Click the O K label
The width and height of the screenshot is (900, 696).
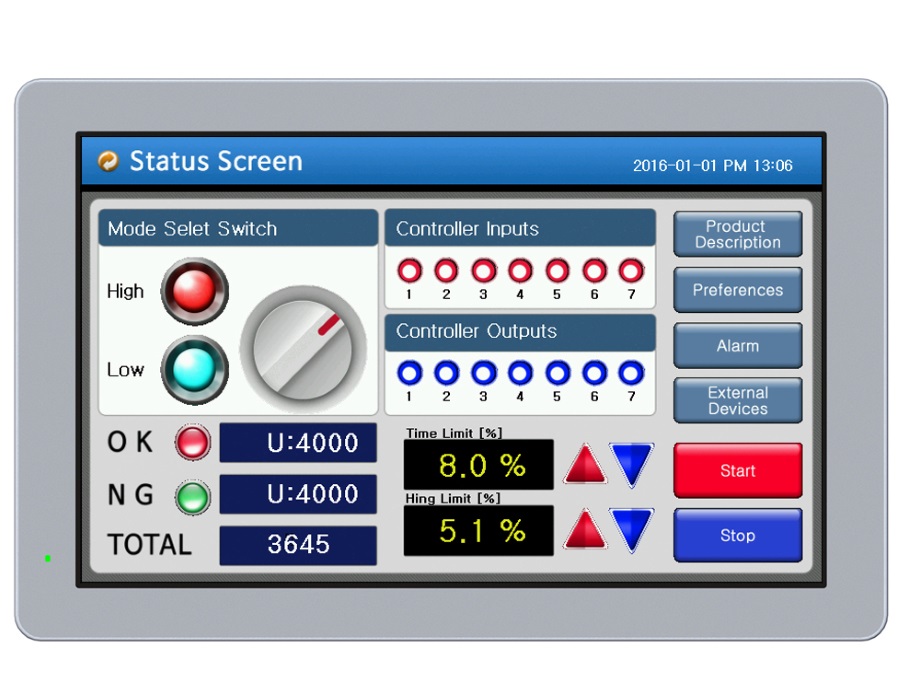click(x=130, y=442)
